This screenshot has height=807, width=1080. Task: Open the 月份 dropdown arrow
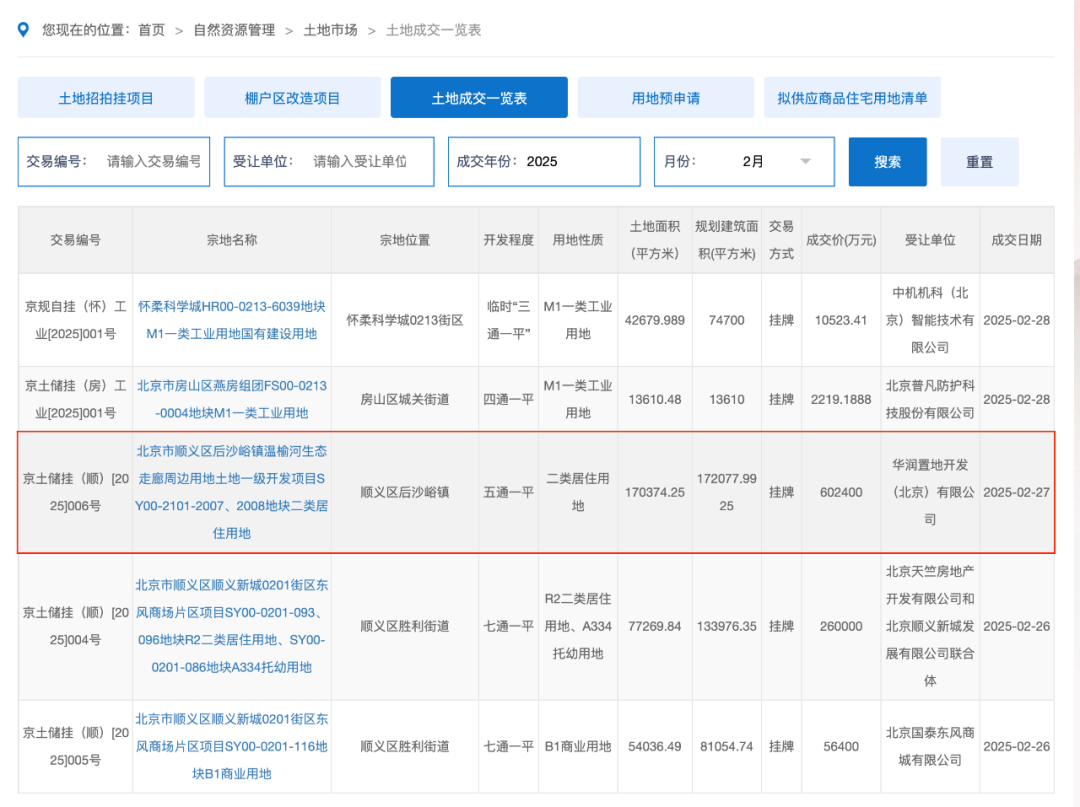pyautogui.click(x=805, y=162)
